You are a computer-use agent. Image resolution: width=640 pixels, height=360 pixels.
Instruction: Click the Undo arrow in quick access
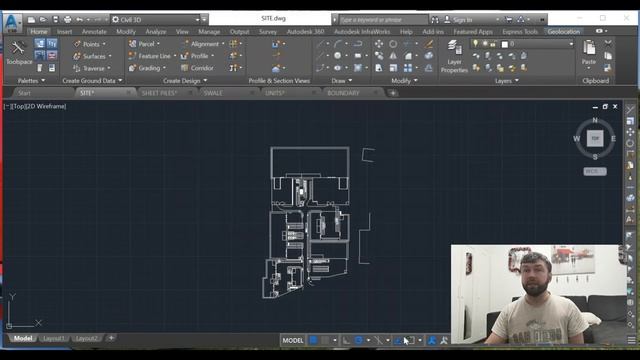(x=80, y=19)
